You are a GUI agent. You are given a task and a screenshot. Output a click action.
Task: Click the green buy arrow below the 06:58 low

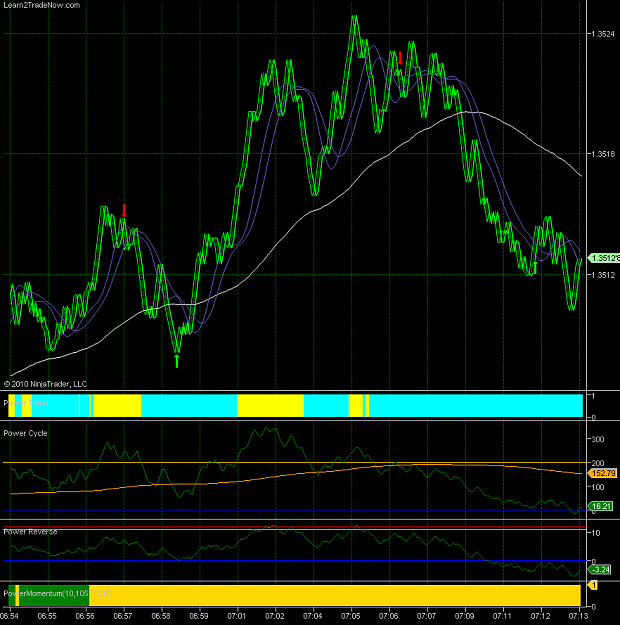coord(177,361)
